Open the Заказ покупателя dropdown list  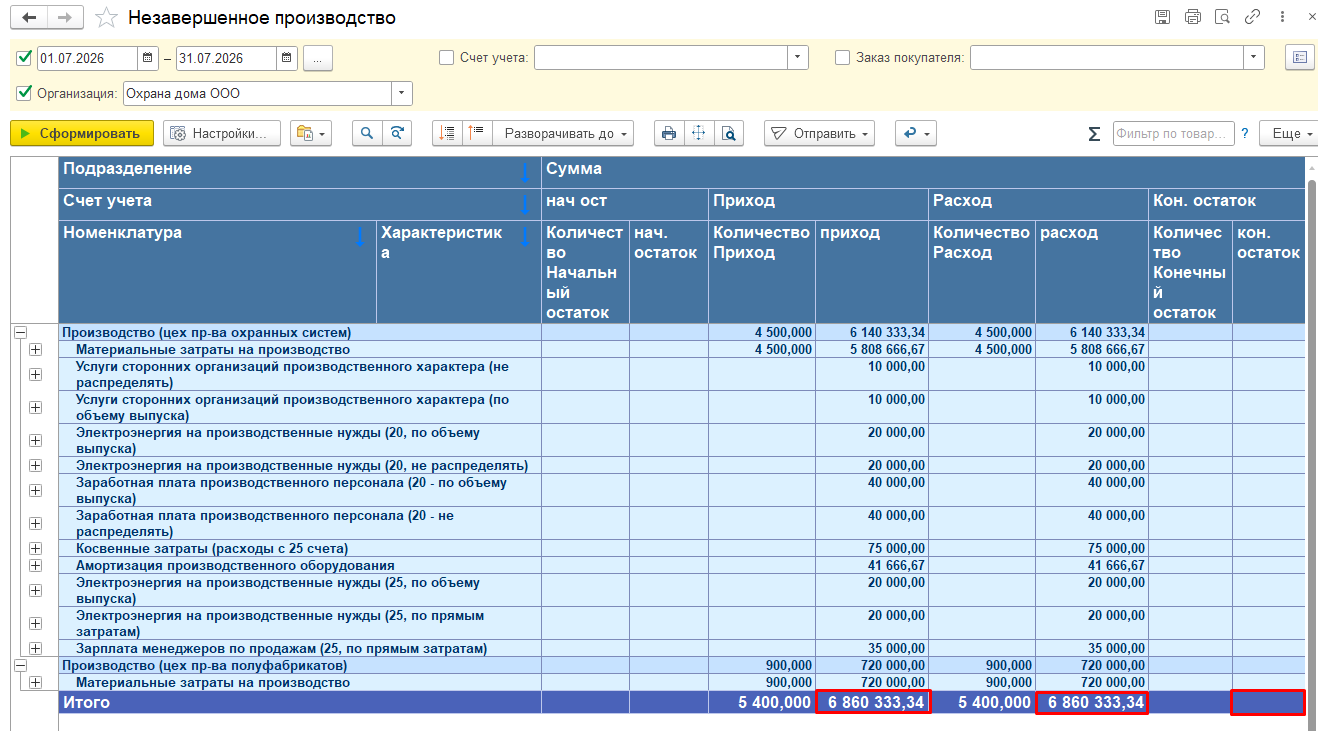pyautogui.click(x=1255, y=58)
